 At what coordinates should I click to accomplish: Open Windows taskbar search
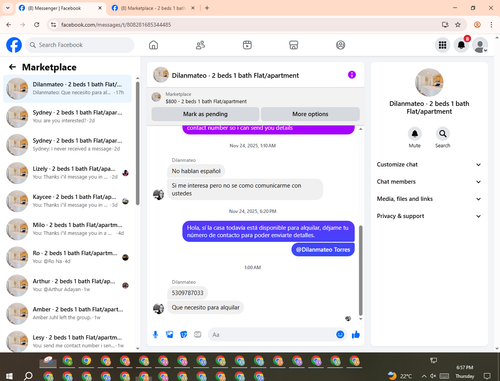click(x=28, y=376)
